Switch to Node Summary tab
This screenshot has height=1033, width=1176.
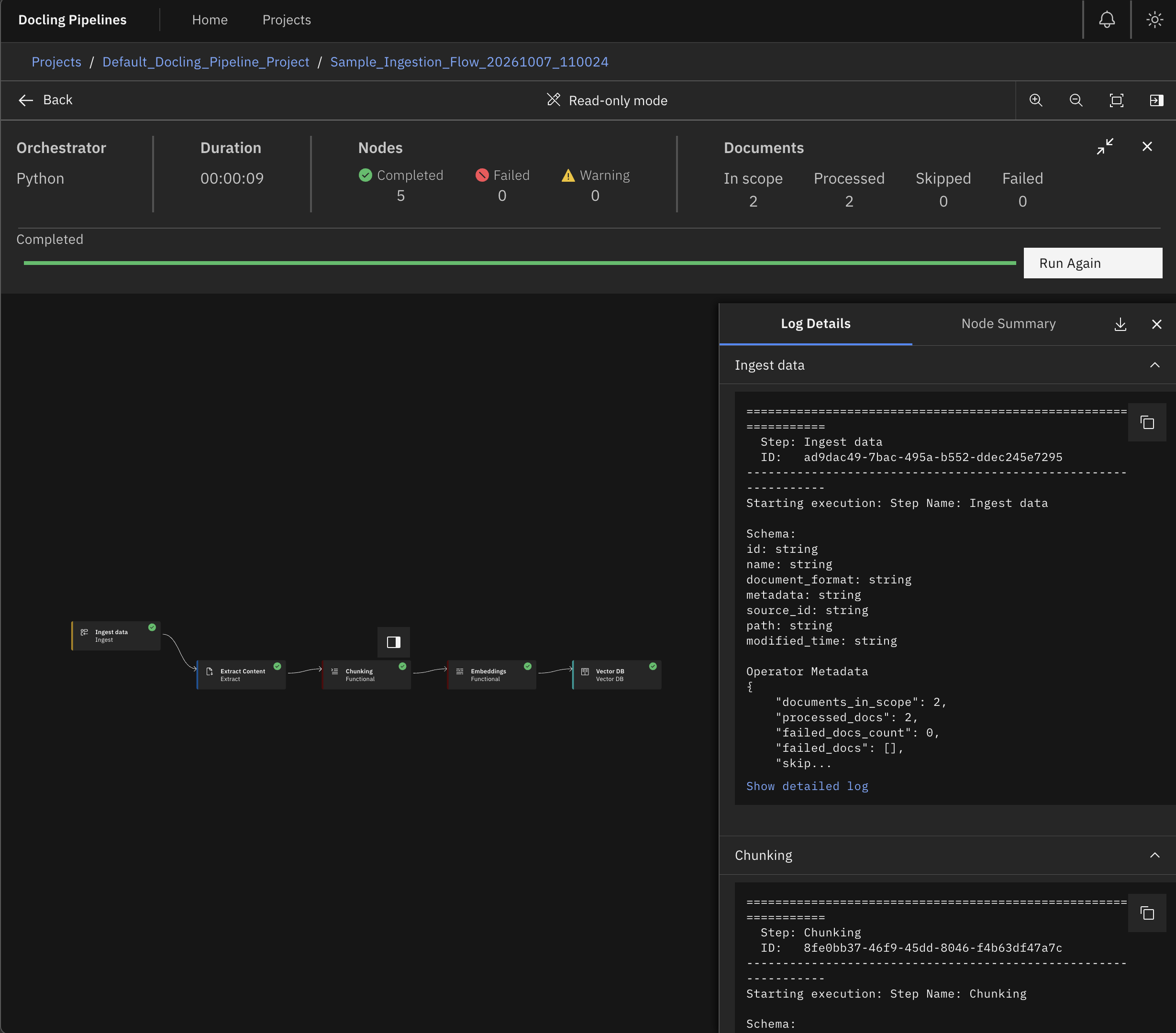[1008, 324]
